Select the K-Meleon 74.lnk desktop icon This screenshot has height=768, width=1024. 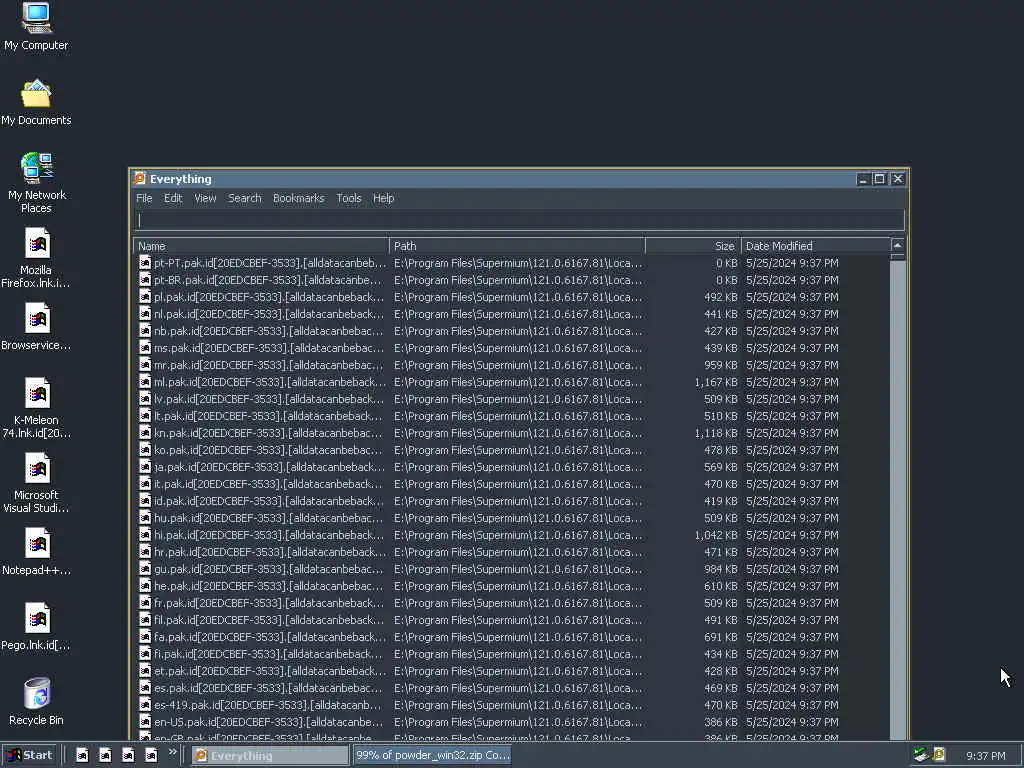37,394
